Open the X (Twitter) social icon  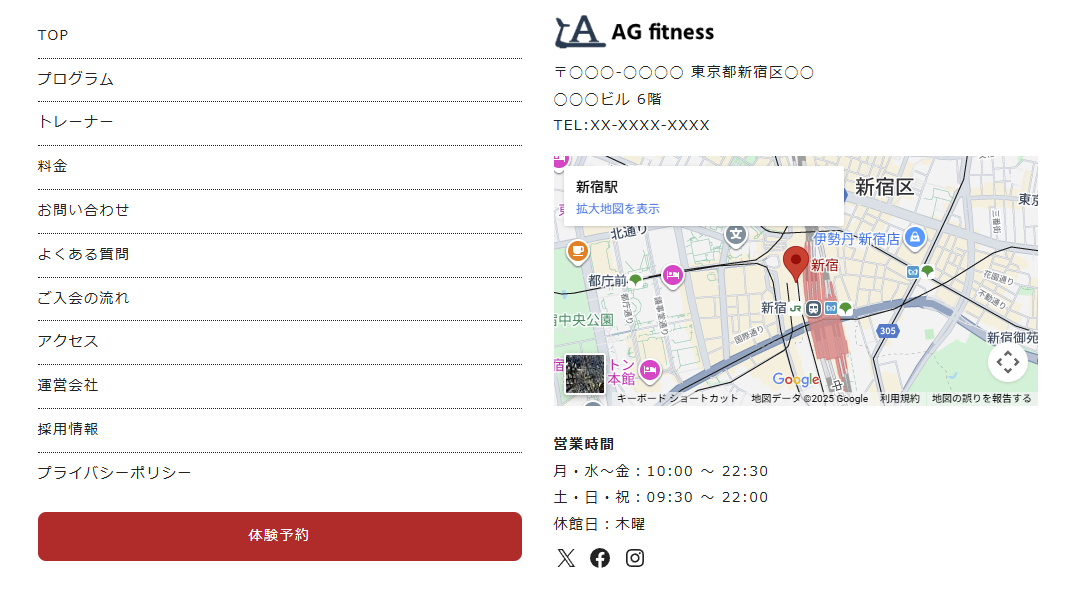pyautogui.click(x=566, y=558)
